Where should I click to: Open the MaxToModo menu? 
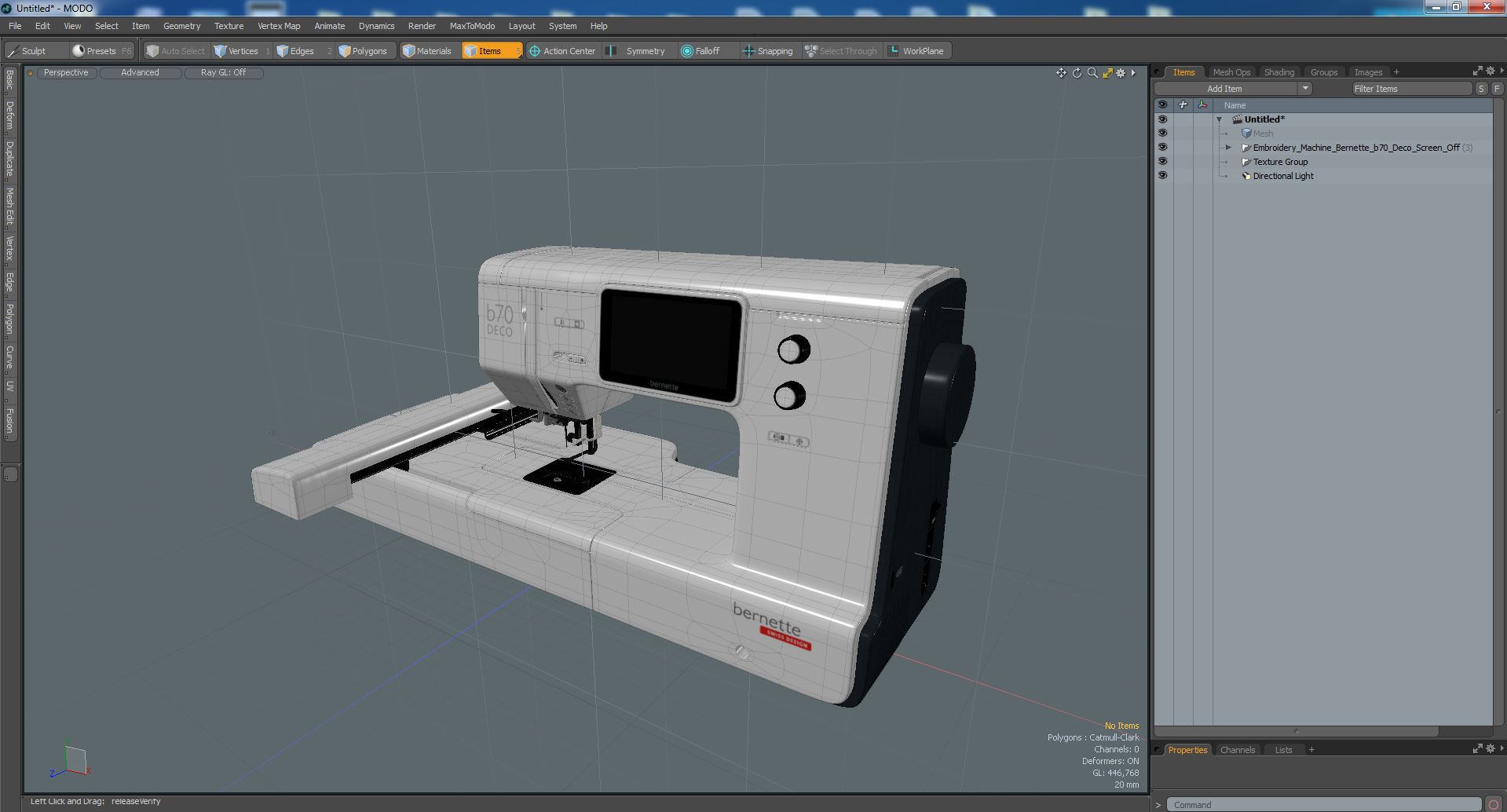[472, 26]
